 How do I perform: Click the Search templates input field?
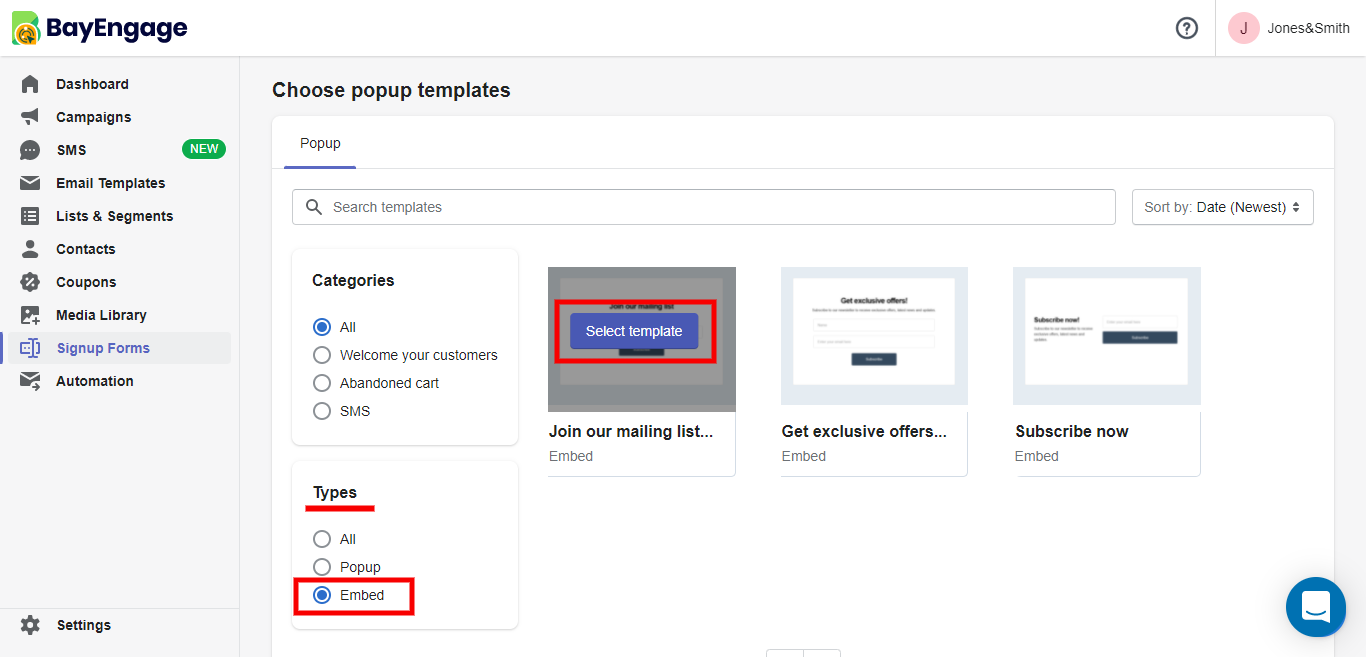click(x=704, y=207)
